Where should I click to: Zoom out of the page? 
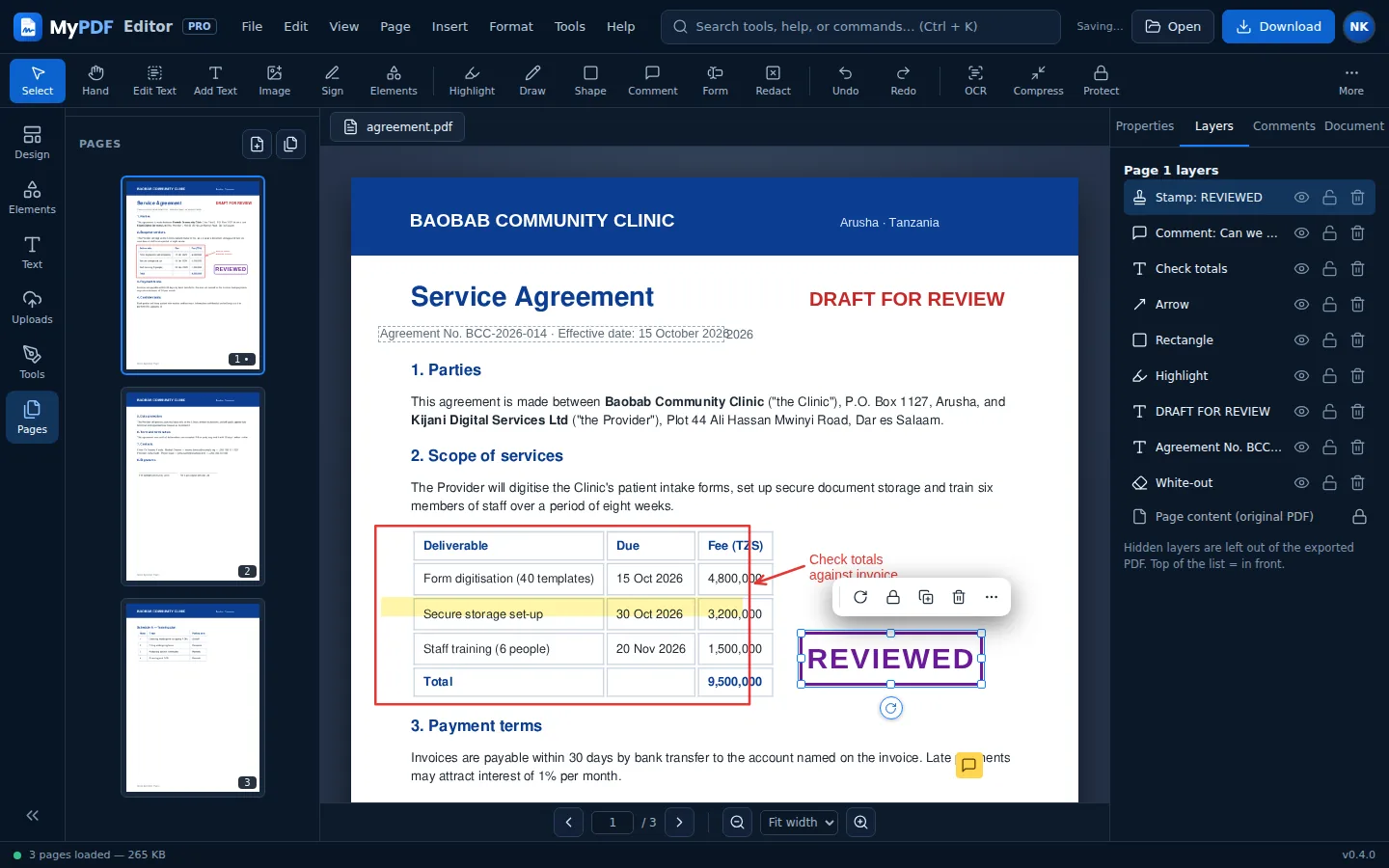pos(737,823)
